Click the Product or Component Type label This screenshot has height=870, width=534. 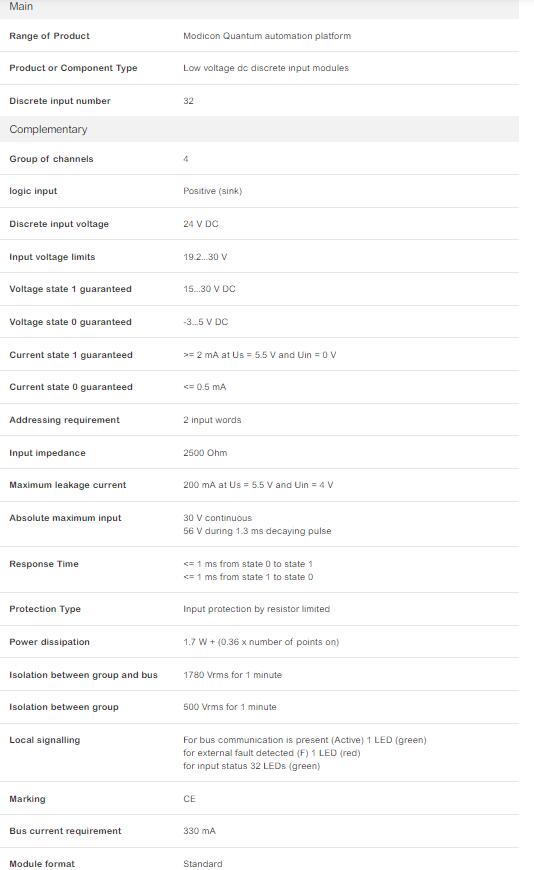click(73, 68)
